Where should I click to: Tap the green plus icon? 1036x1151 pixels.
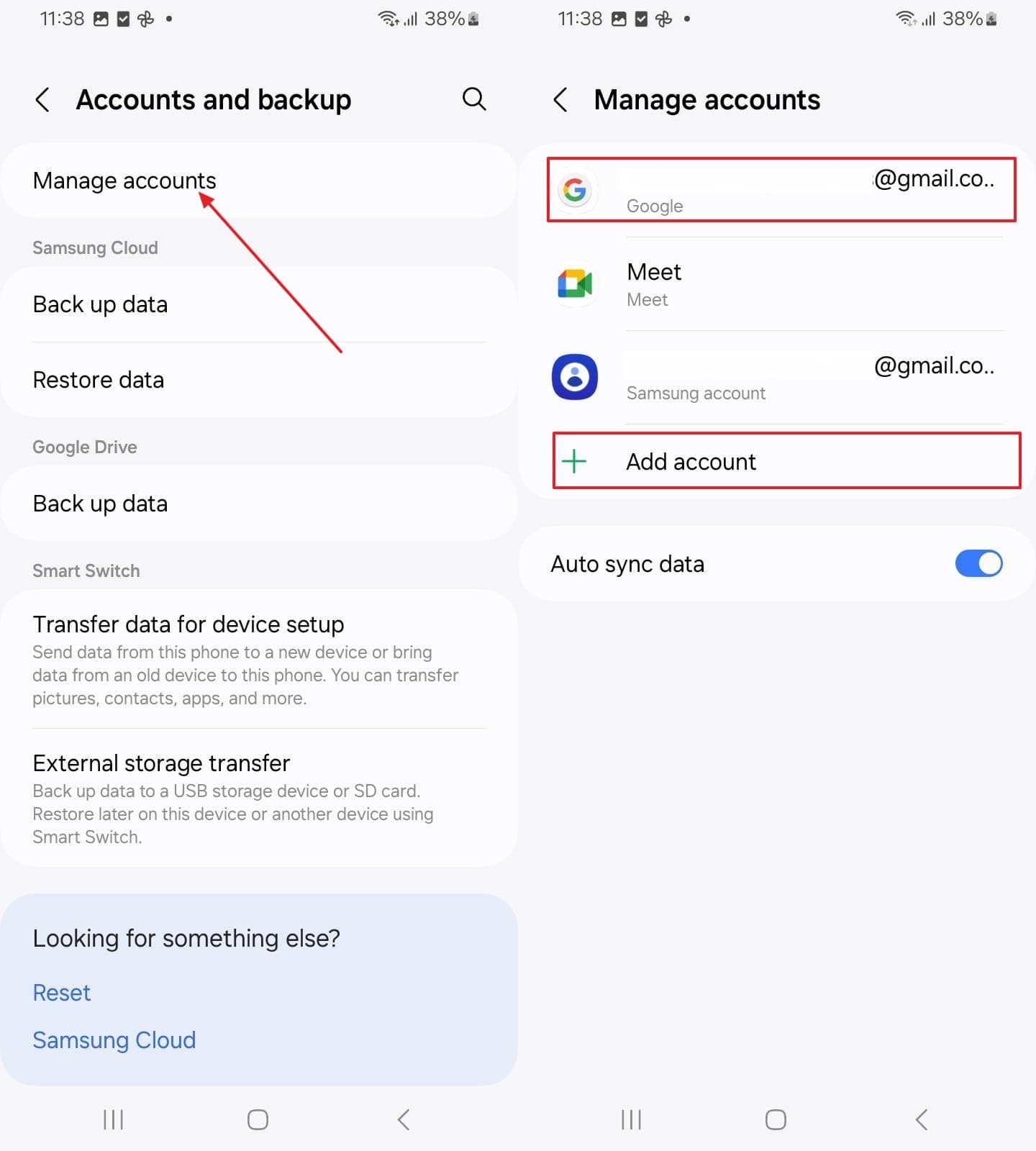(x=574, y=461)
